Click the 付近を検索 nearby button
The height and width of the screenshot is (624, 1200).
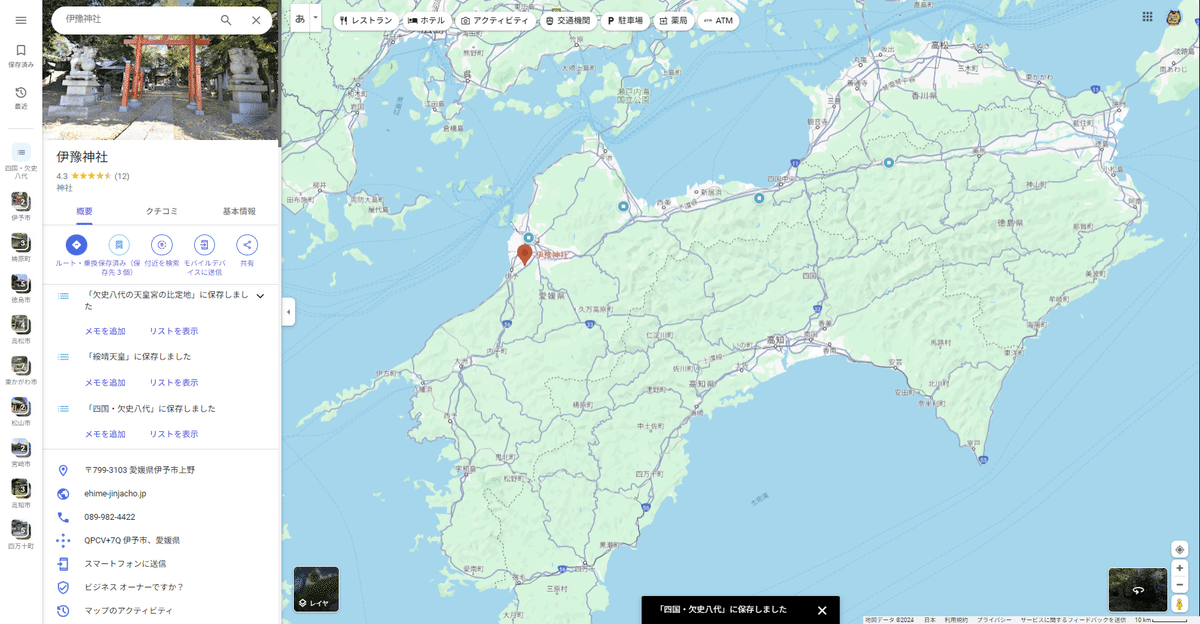161,245
